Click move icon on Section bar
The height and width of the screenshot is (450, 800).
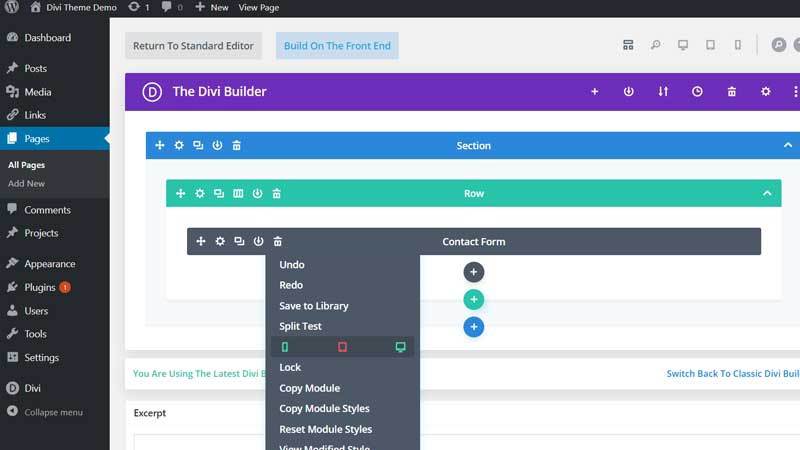click(160, 145)
